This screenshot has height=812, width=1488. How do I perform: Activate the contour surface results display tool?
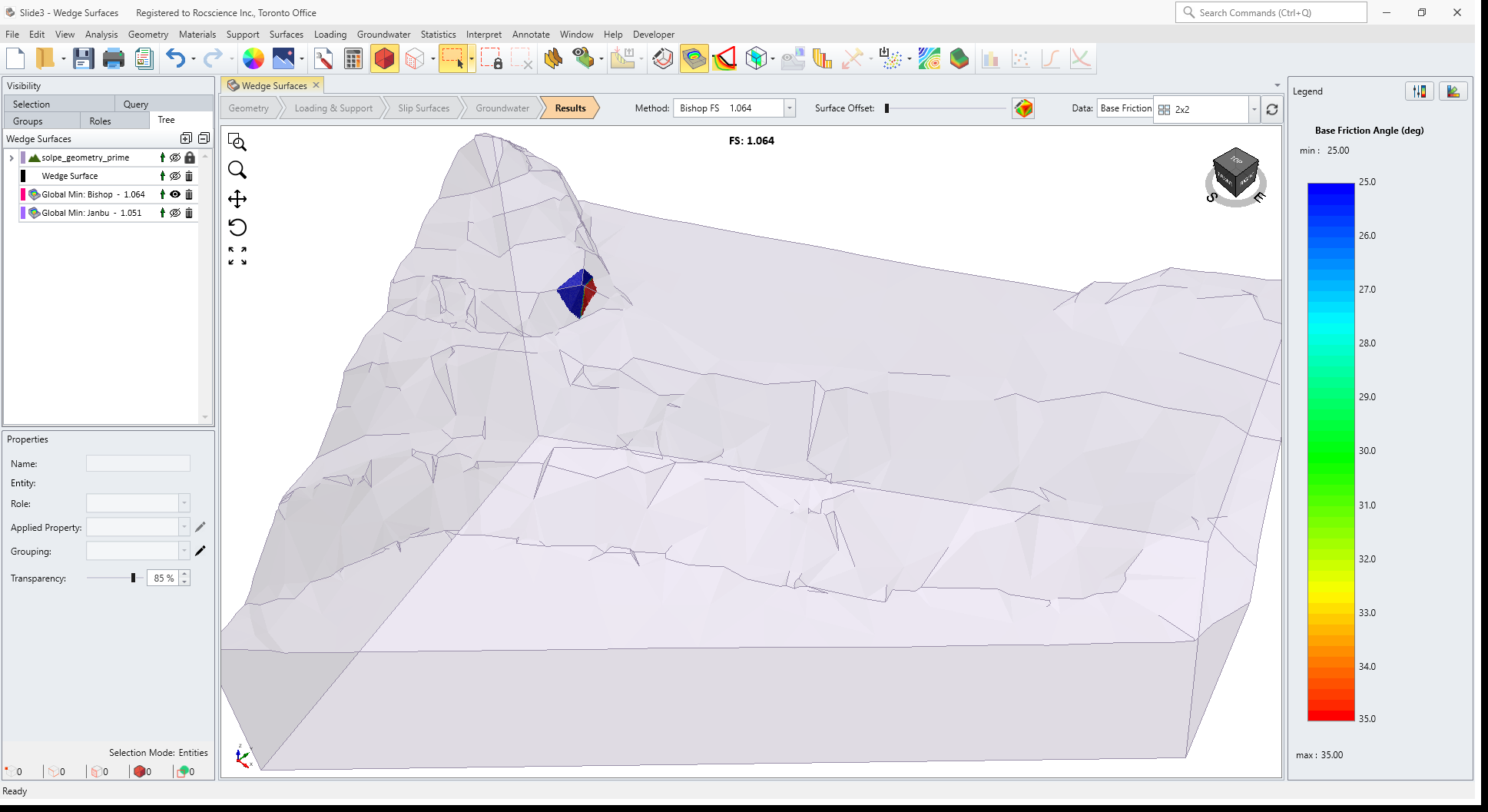coord(694,58)
